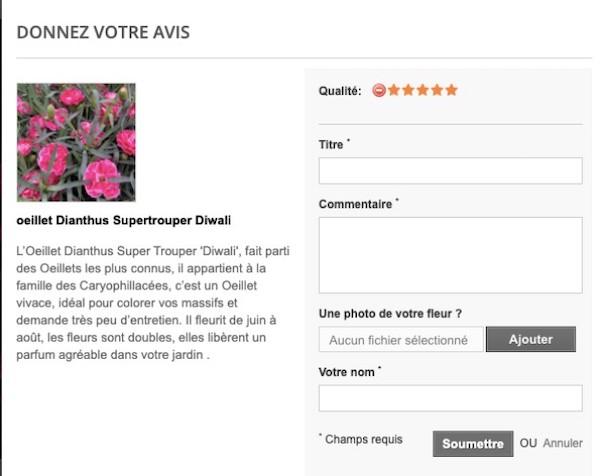This screenshot has height=476, width=600.
Task: Click the Champs requis note
Action: point(361,439)
